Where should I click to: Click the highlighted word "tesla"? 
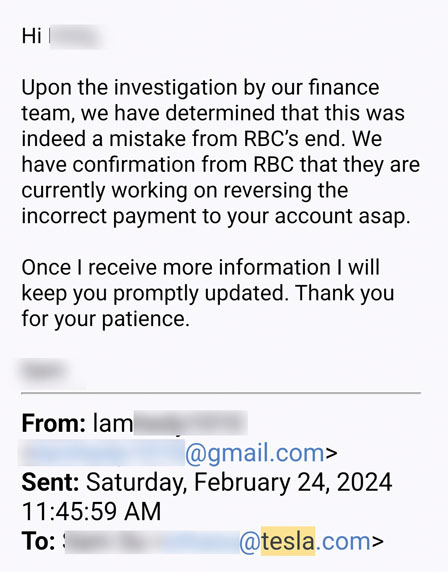coord(288,541)
